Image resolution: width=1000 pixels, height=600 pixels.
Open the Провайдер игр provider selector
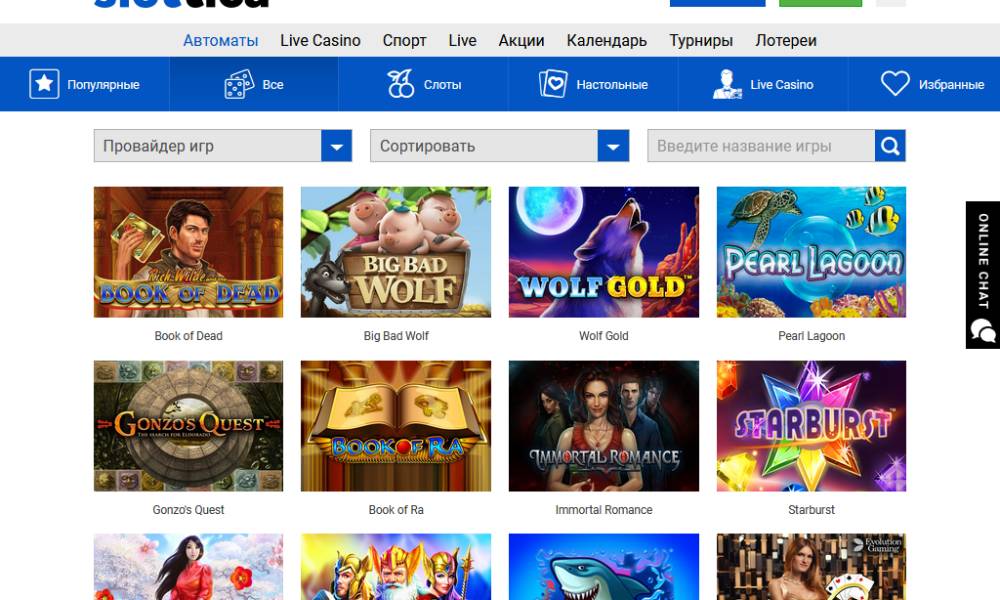coord(223,146)
